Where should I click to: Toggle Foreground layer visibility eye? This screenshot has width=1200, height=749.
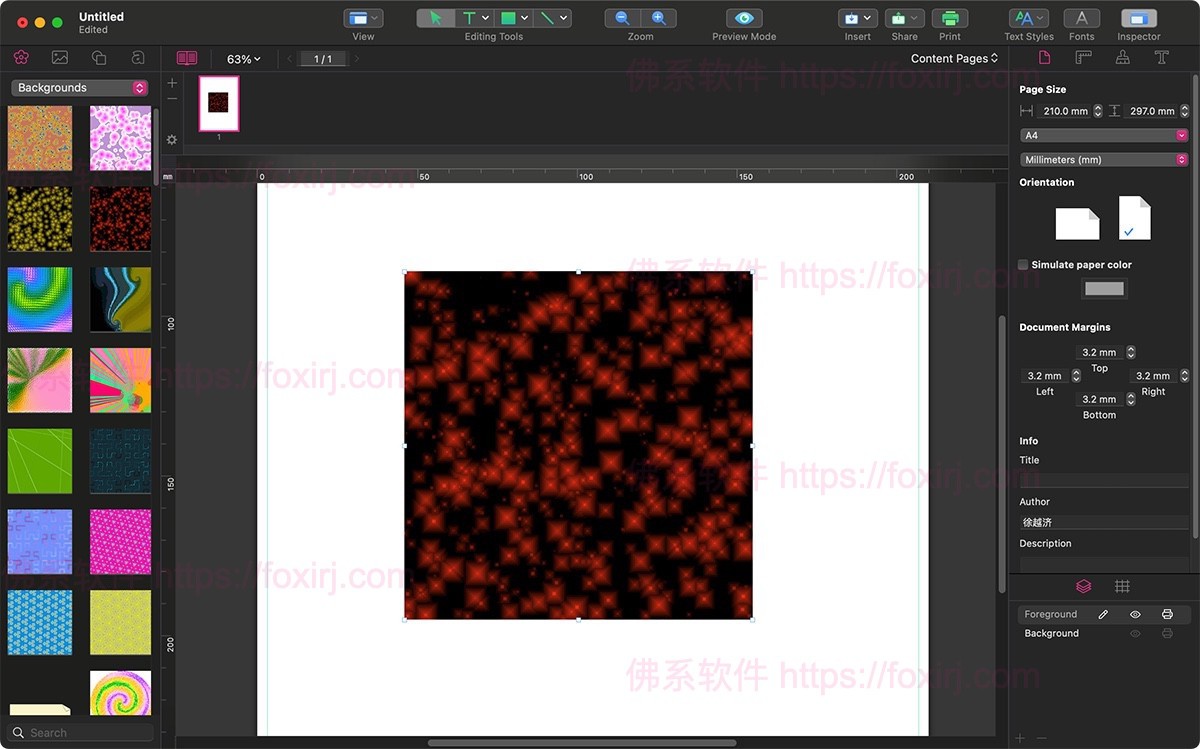pos(1135,614)
